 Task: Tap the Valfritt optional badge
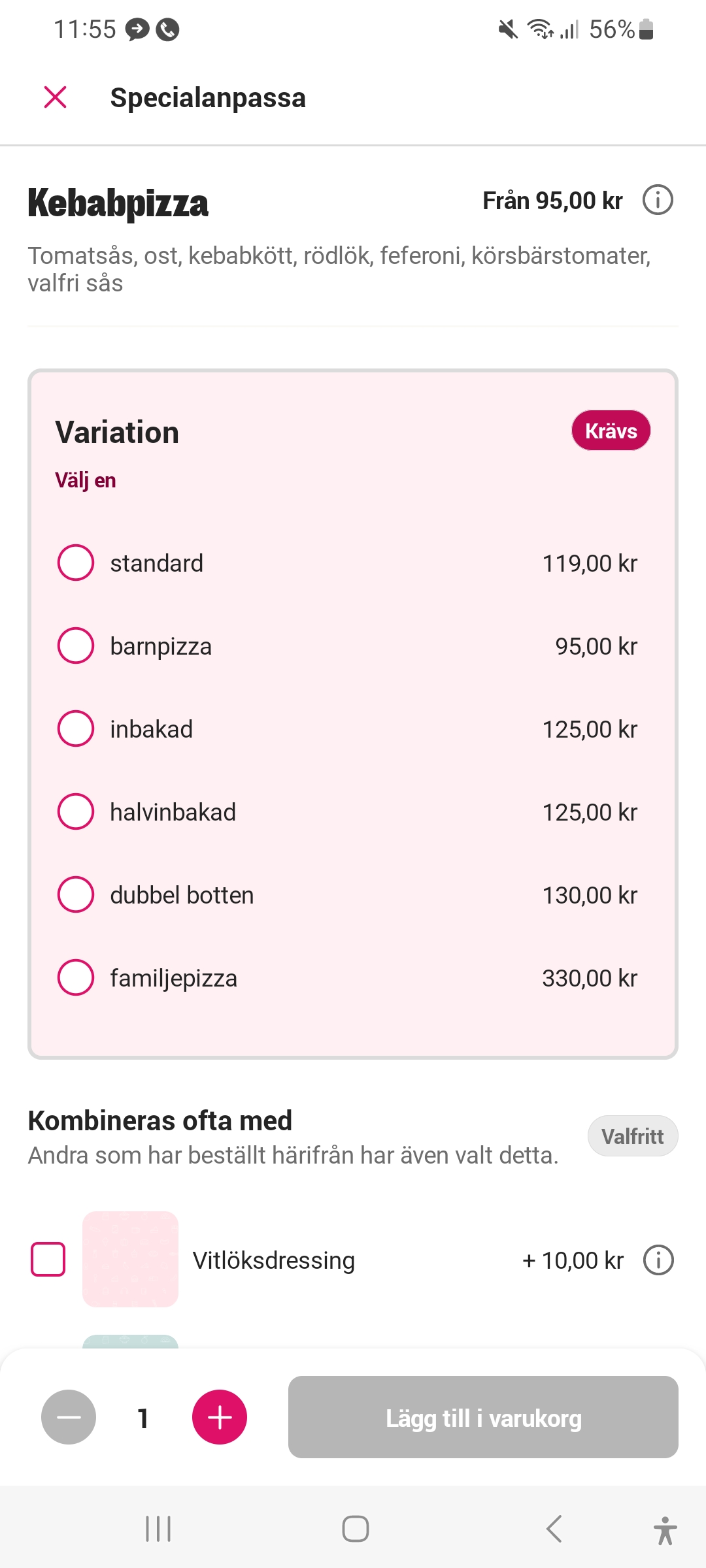click(x=632, y=1136)
